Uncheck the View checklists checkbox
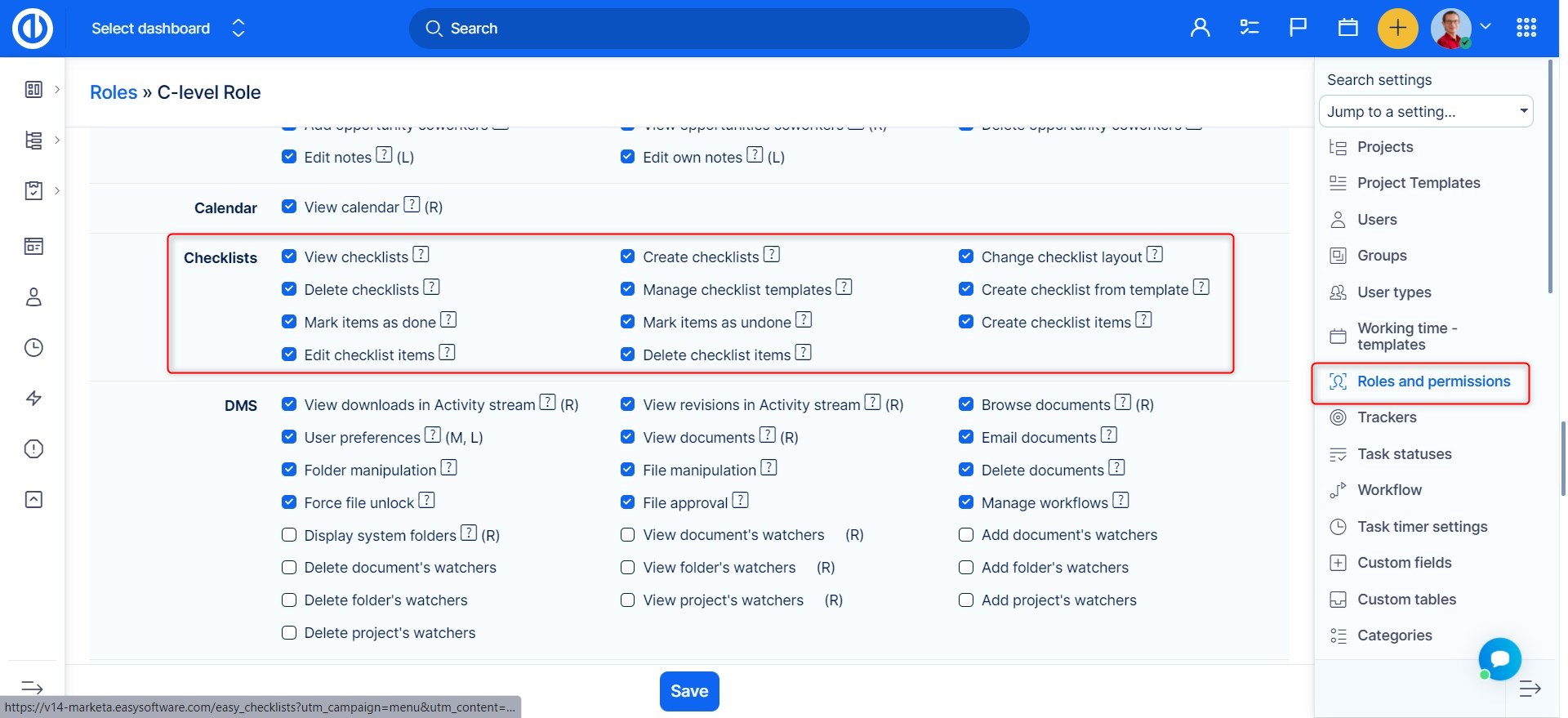 pos(289,256)
